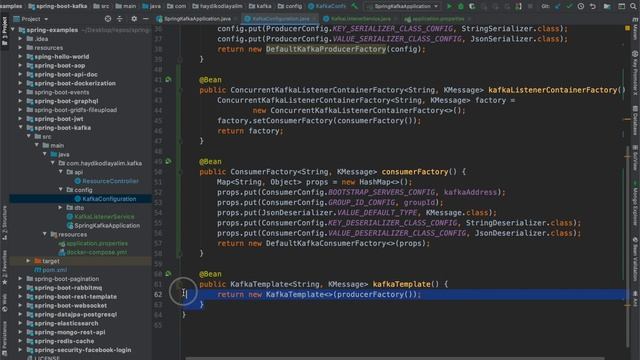Locate the current file in the Project panel
The width and height of the screenshot is (640, 360).
[x=108, y=19]
